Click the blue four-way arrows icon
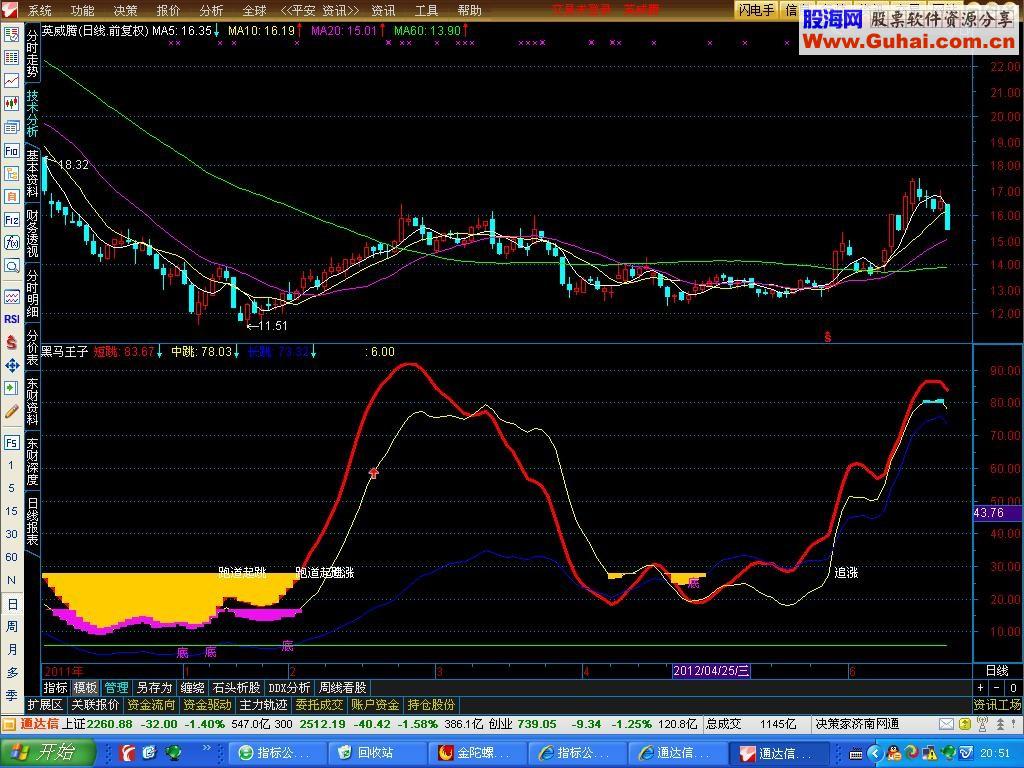This screenshot has height=768, width=1024. click(x=12, y=365)
